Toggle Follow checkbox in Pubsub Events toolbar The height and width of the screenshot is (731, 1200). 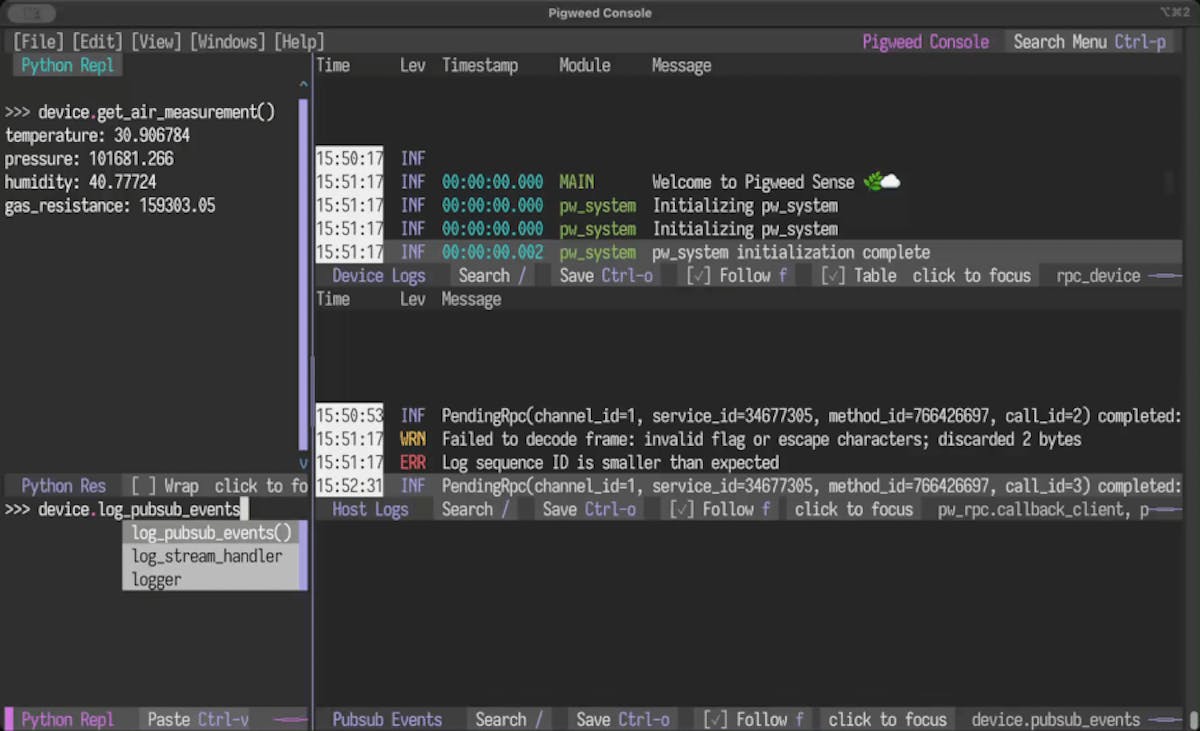(x=754, y=719)
